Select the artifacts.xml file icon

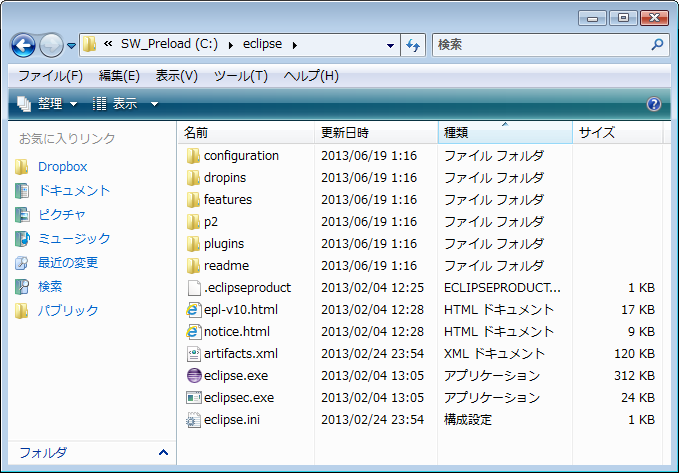point(194,354)
